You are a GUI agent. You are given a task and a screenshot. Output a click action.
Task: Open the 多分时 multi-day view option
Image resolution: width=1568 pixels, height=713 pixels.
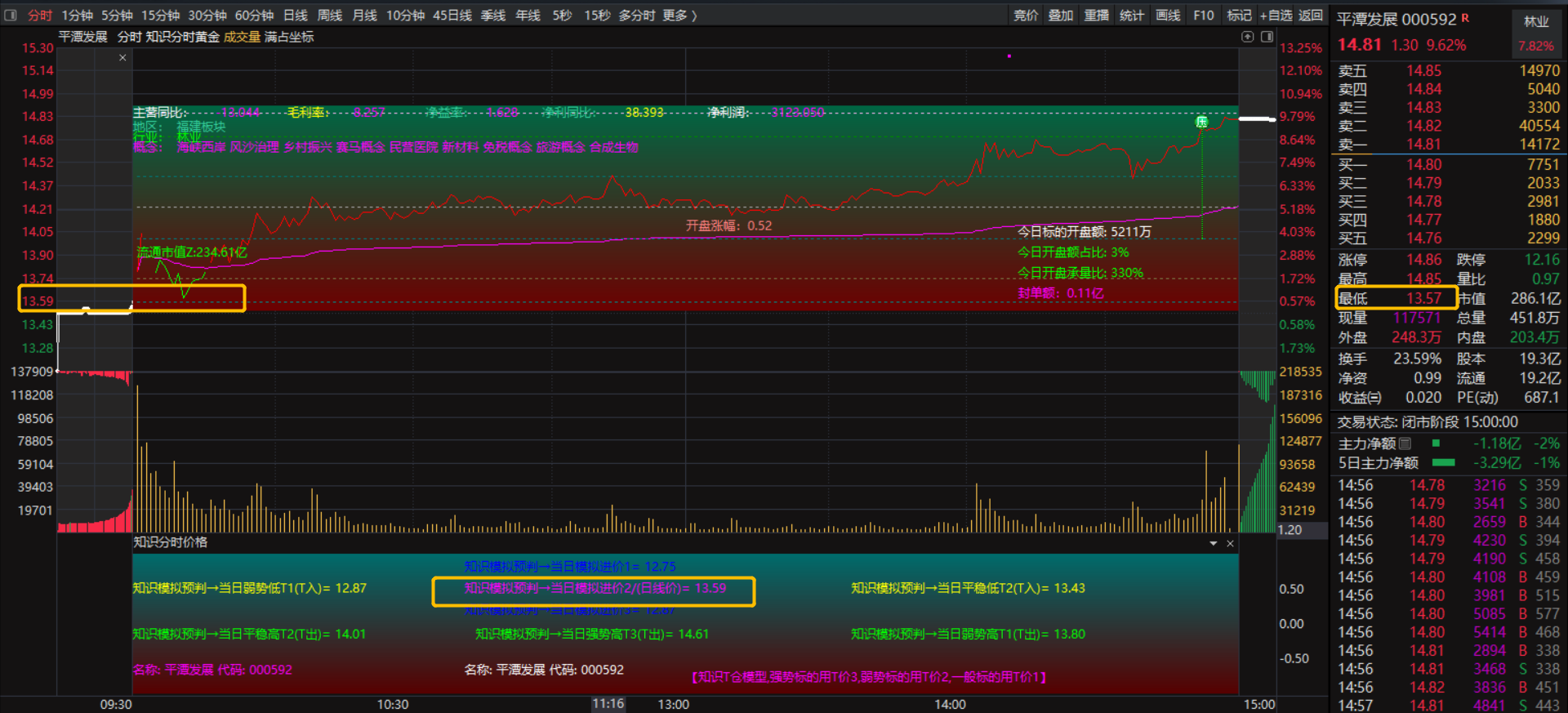[x=637, y=16]
